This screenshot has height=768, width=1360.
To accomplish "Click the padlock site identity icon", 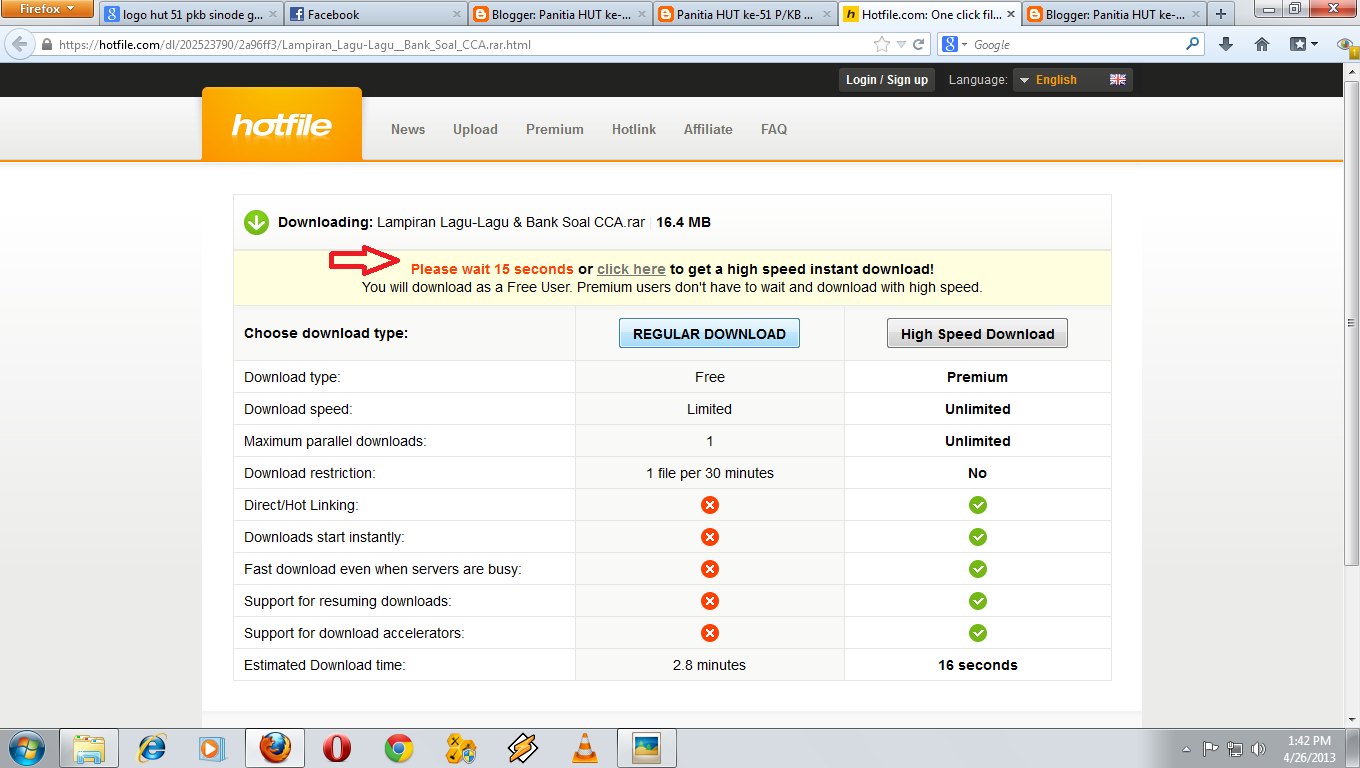I will (46, 45).
